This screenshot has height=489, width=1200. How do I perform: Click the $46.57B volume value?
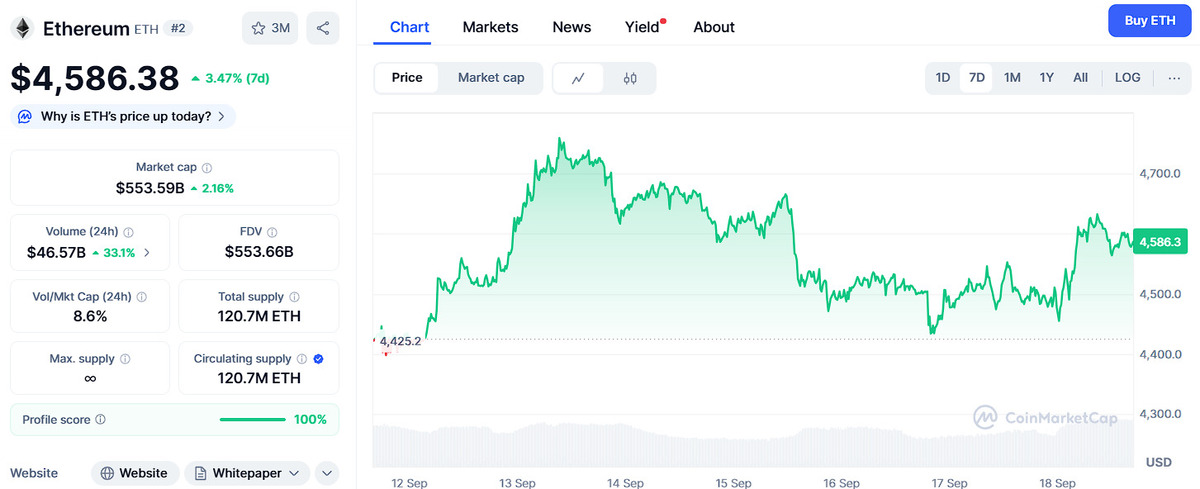pyautogui.click(x=57, y=253)
